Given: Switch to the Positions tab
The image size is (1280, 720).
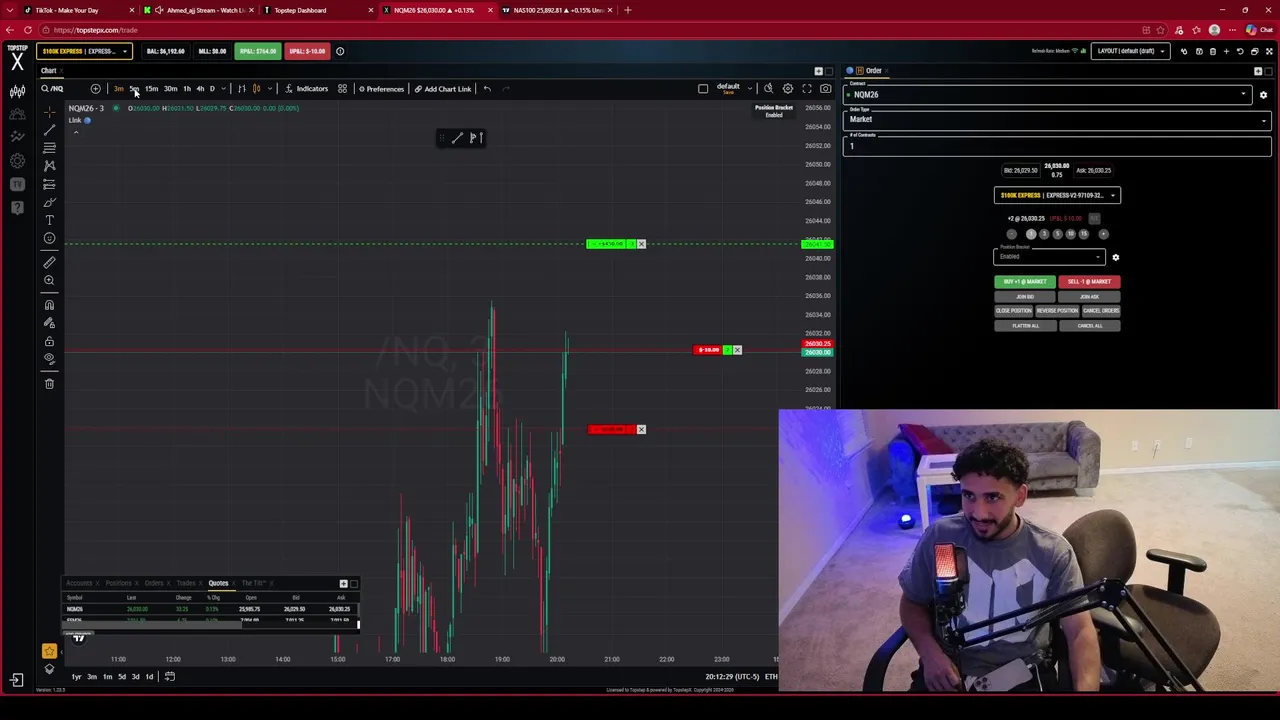Looking at the screenshot, I should click(119, 583).
